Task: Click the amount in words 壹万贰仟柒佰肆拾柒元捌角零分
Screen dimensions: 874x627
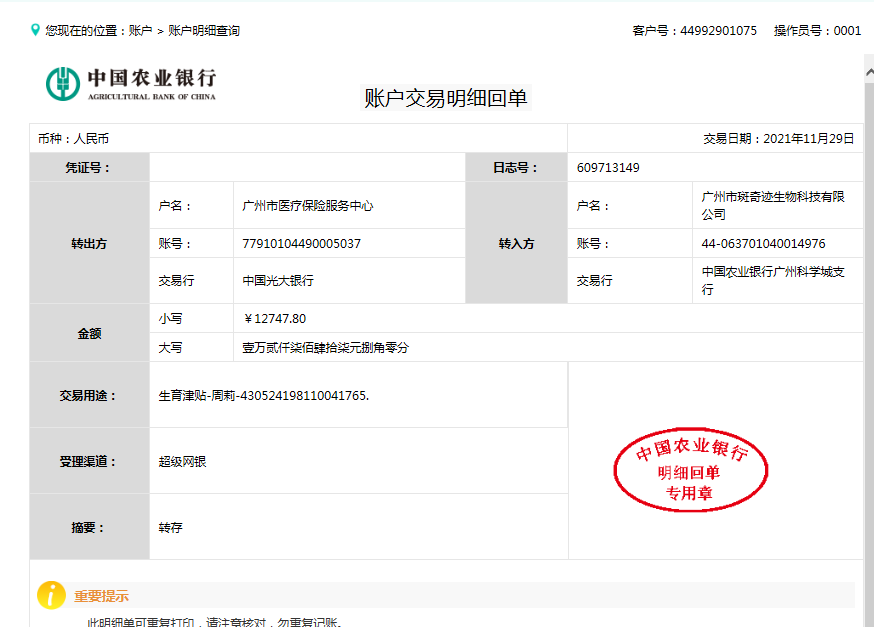Action: click(x=326, y=348)
